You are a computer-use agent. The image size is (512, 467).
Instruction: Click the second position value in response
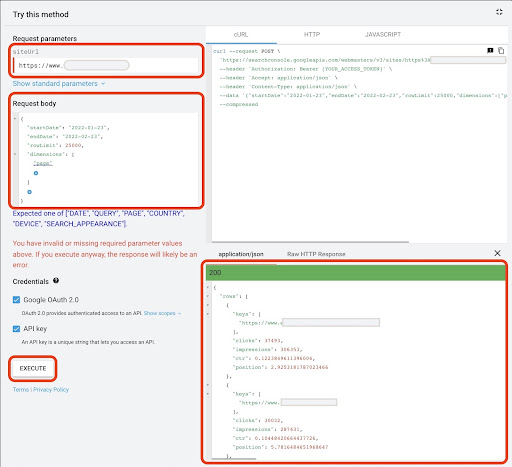pos(299,447)
